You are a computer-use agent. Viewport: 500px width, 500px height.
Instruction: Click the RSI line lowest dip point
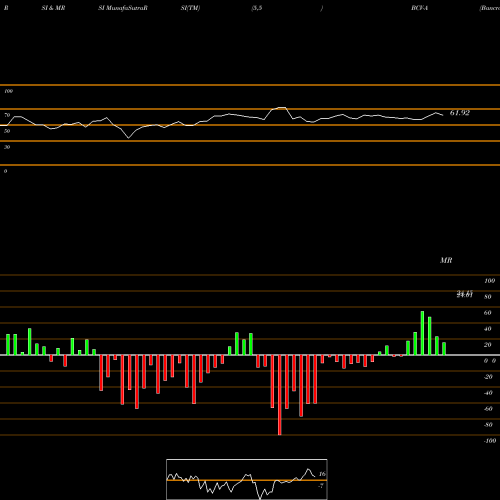(129, 137)
